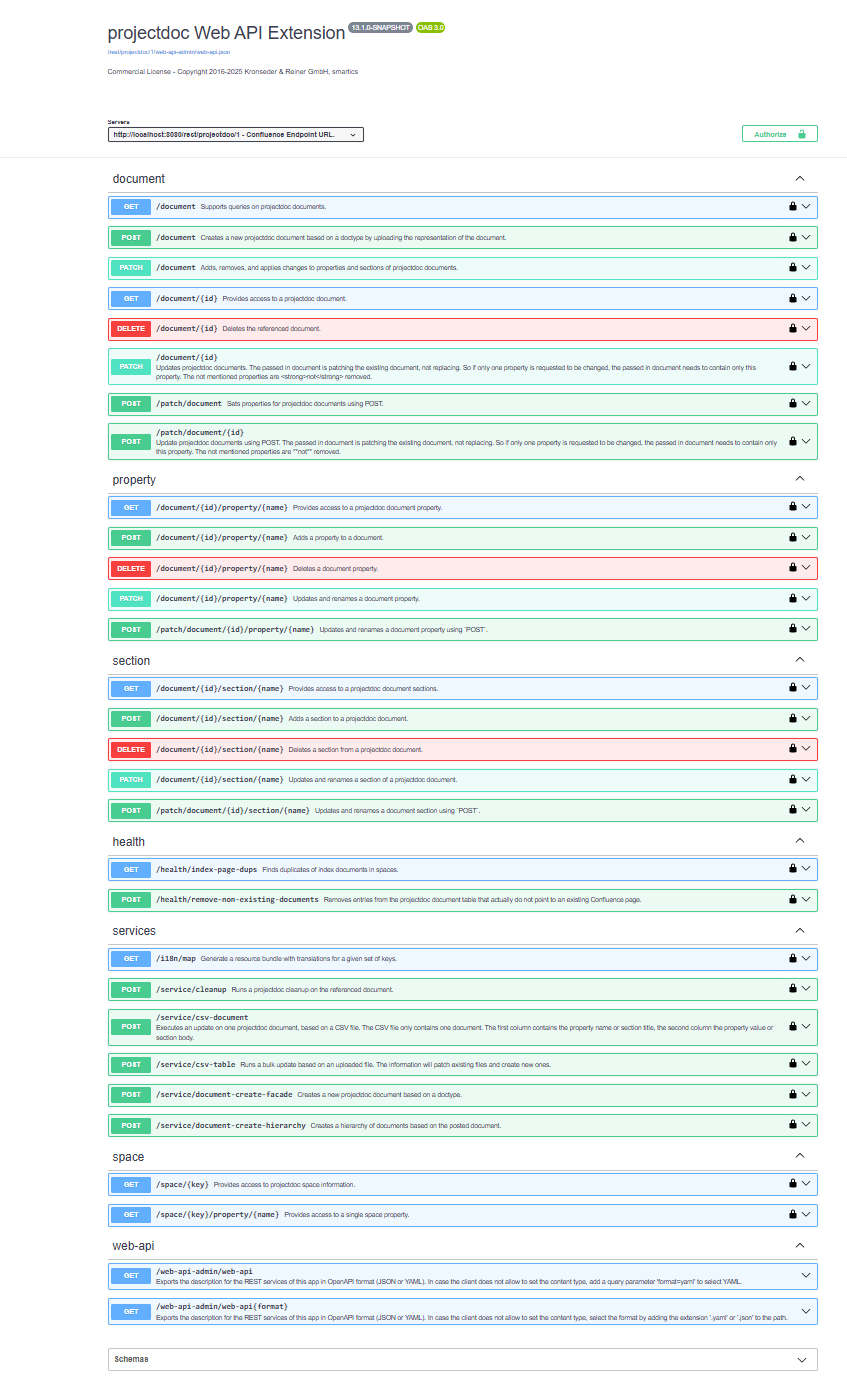847x1385 pixels.
Task: Click lock icon on GET /space/{key} row
Action: (792, 1184)
